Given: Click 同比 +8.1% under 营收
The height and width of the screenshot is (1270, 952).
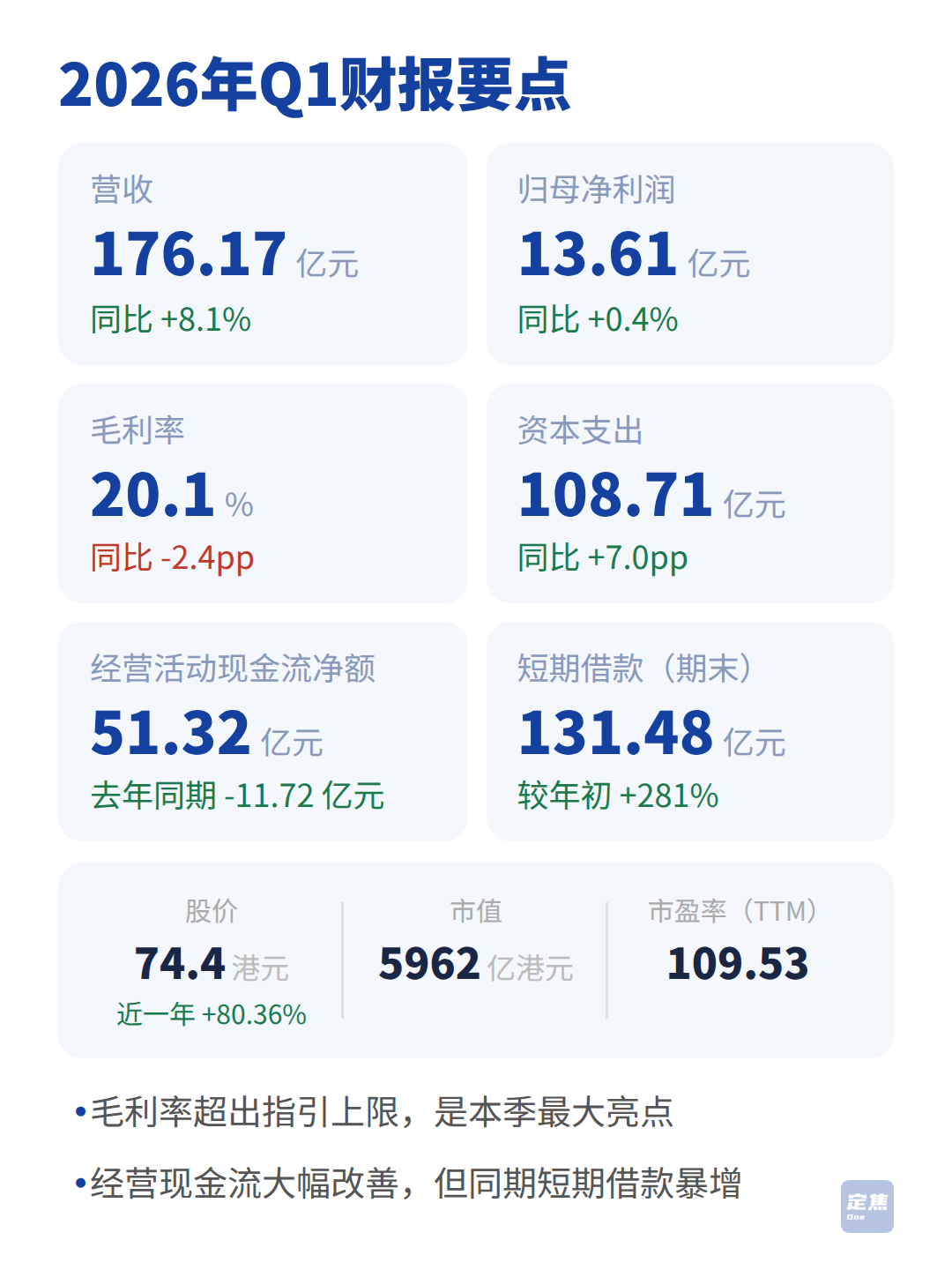Looking at the screenshot, I should tap(171, 319).
